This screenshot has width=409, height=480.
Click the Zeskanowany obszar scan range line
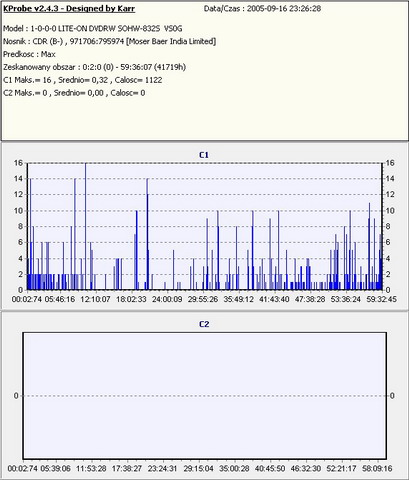[x=94, y=67]
